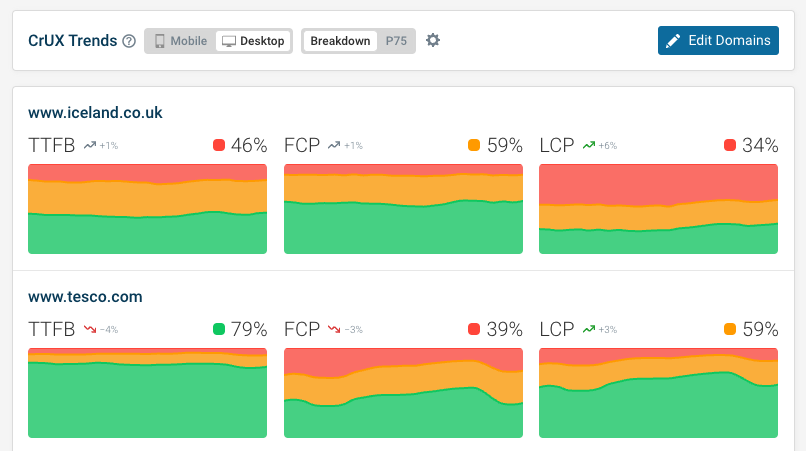Click the FCP label under www.iceland.co.uk
This screenshot has width=806, height=451.
click(x=302, y=146)
